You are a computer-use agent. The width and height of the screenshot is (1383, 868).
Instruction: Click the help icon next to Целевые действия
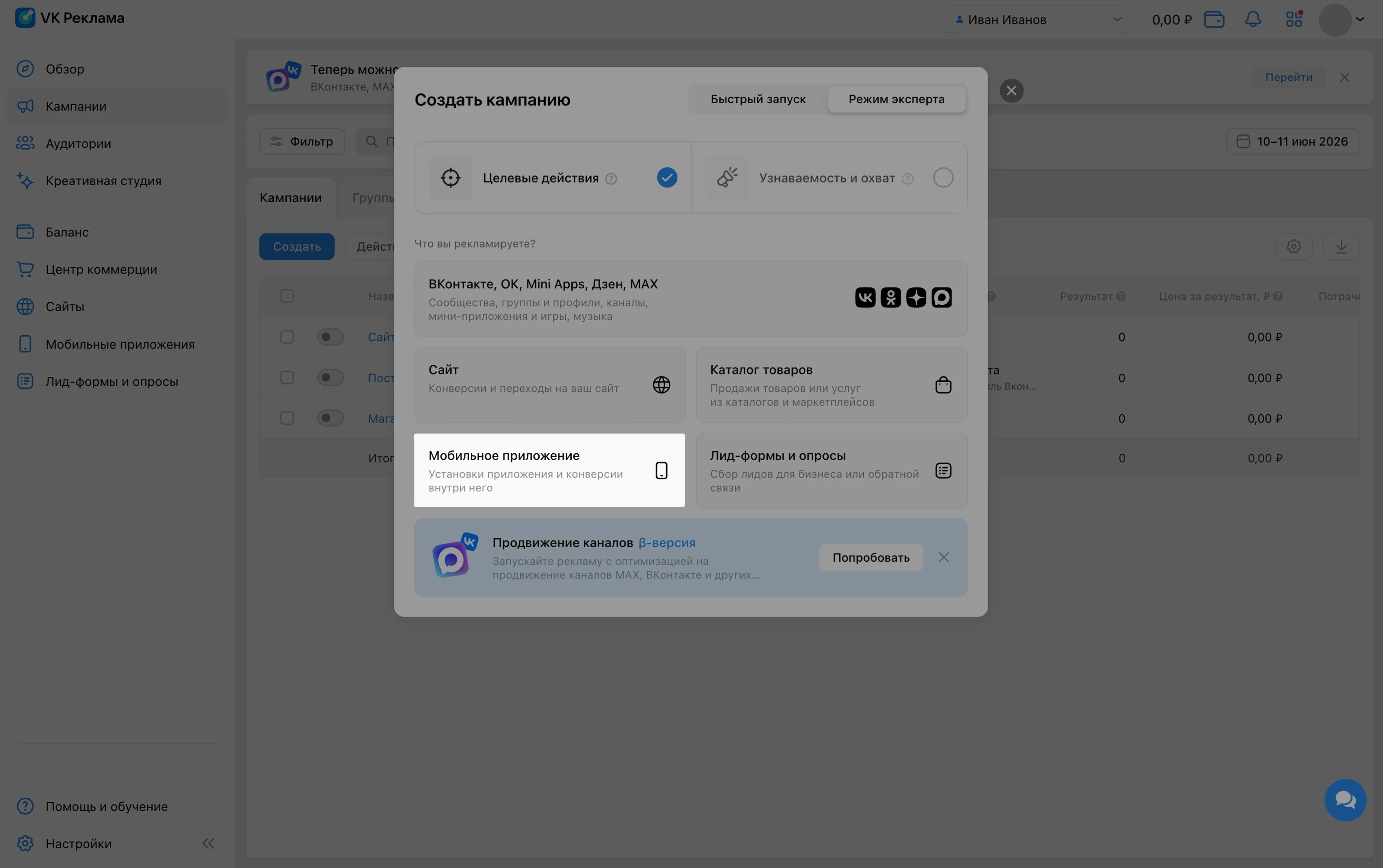[x=611, y=178]
